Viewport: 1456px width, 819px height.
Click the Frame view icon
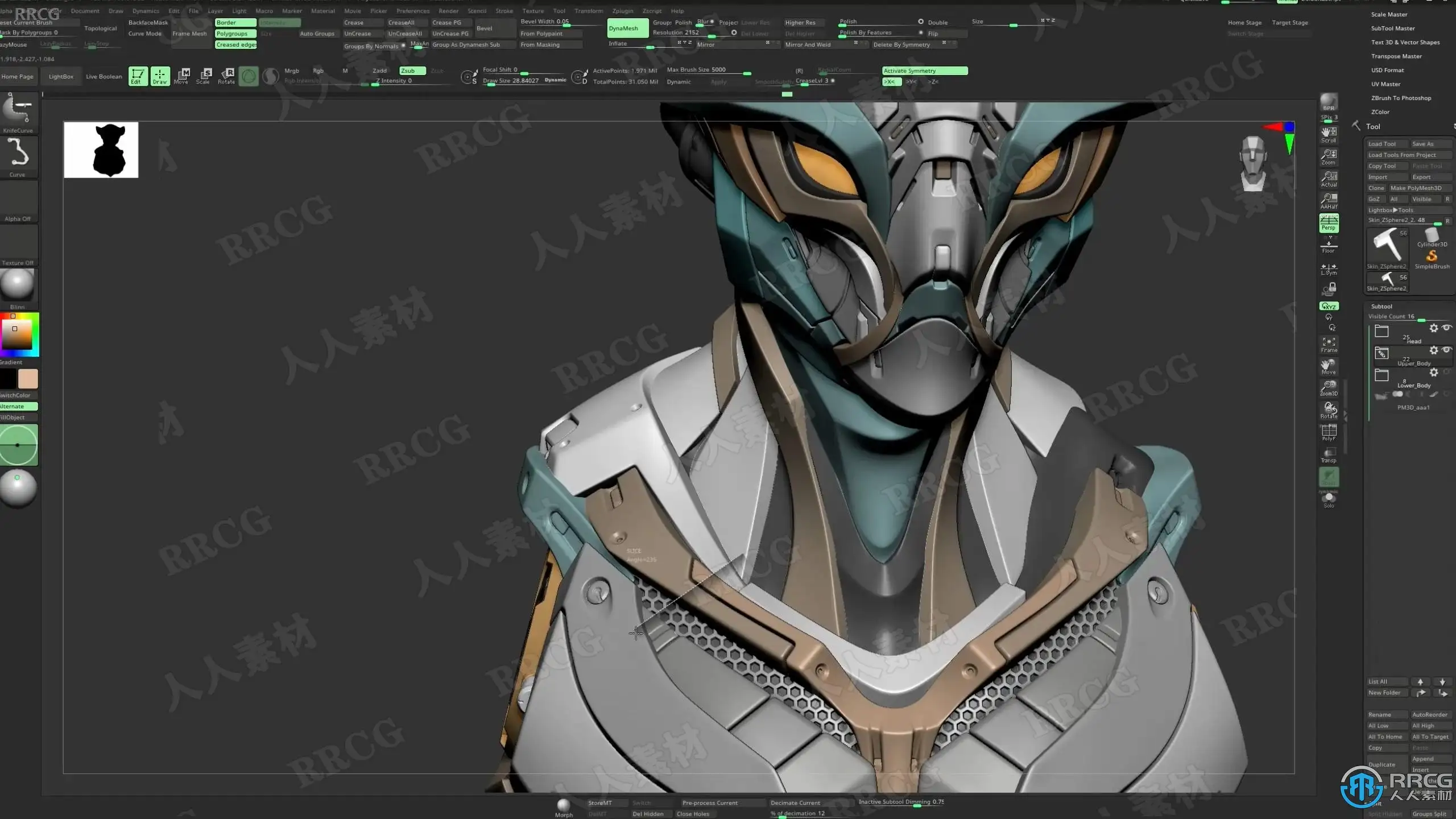click(1329, 345)
